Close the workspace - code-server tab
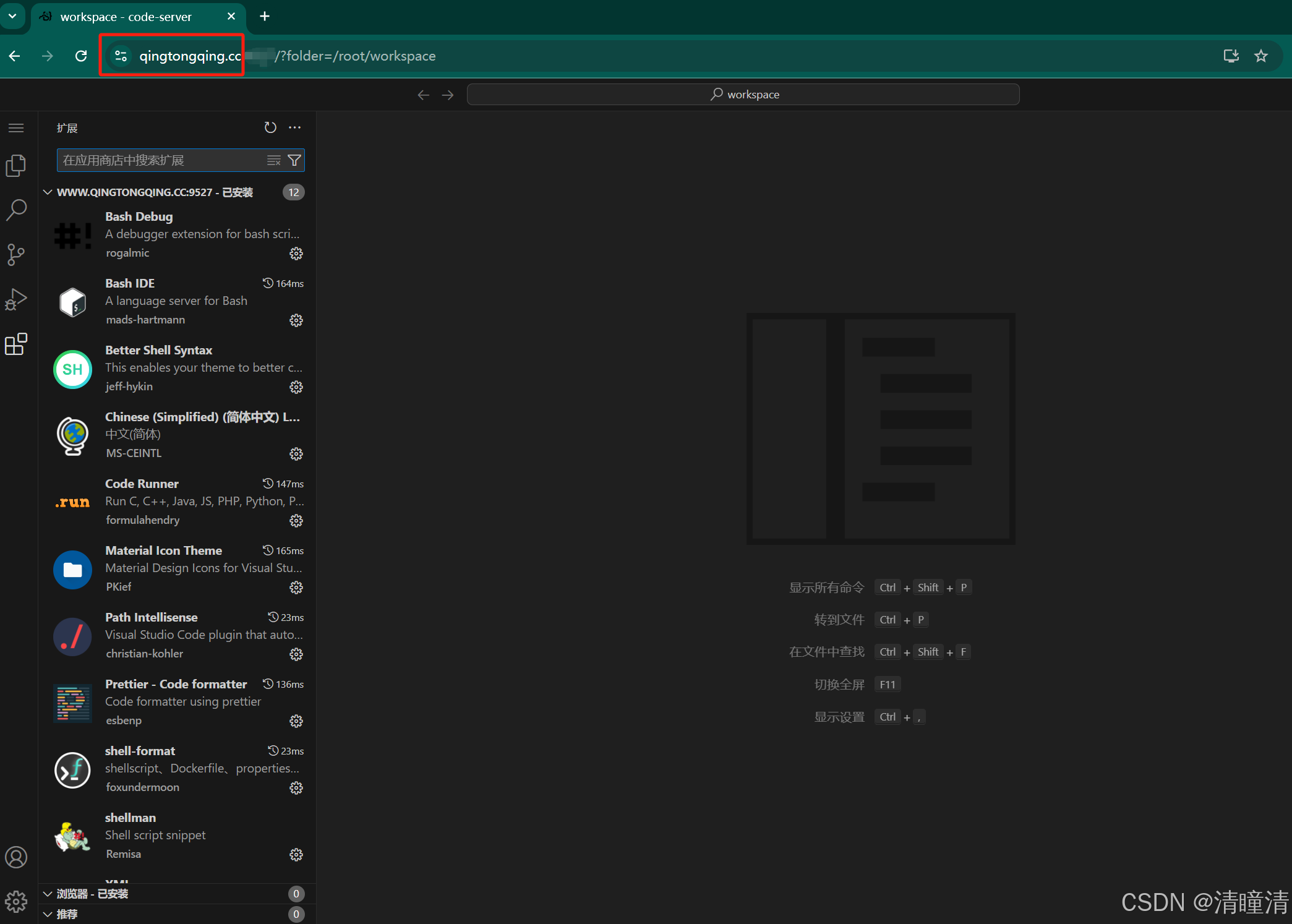Image resolution: width=1292 pixels, height=924 pixels. [x=231, y=17]
